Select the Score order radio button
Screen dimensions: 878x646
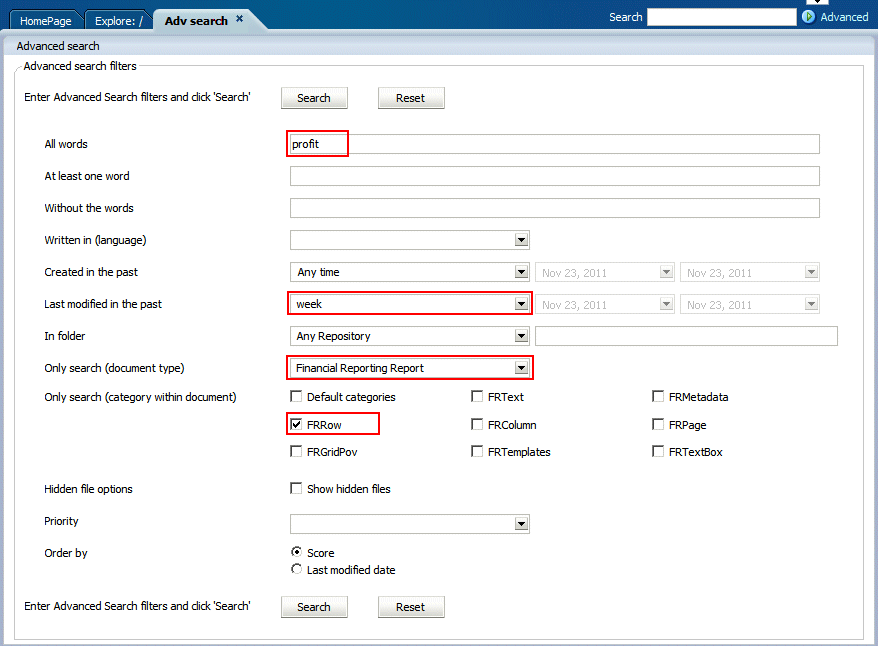[x=296, y=552]
